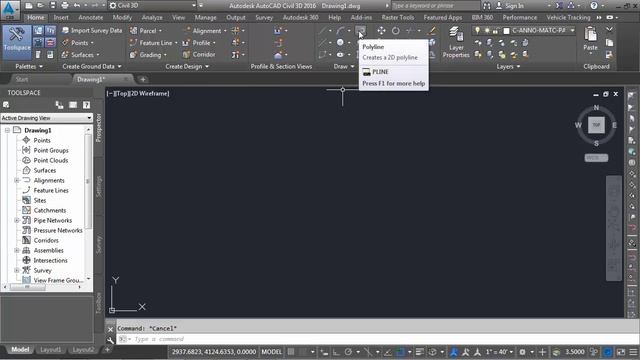Click the Corridor button
This screenshot has width=640, height=360.
coord(199,54)
